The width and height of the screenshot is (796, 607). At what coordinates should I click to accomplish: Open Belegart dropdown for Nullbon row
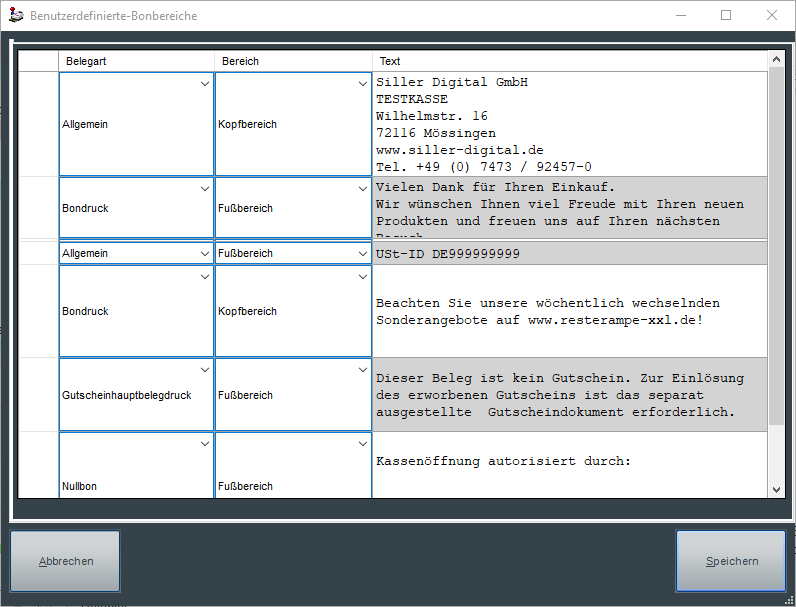click(204, 444)
